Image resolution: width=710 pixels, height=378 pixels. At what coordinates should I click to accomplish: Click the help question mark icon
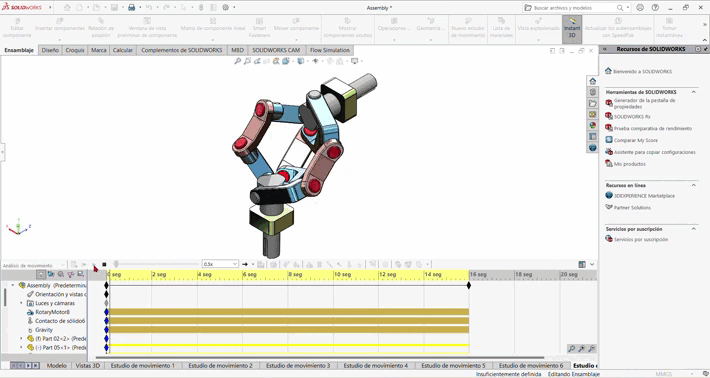(655, 8)
